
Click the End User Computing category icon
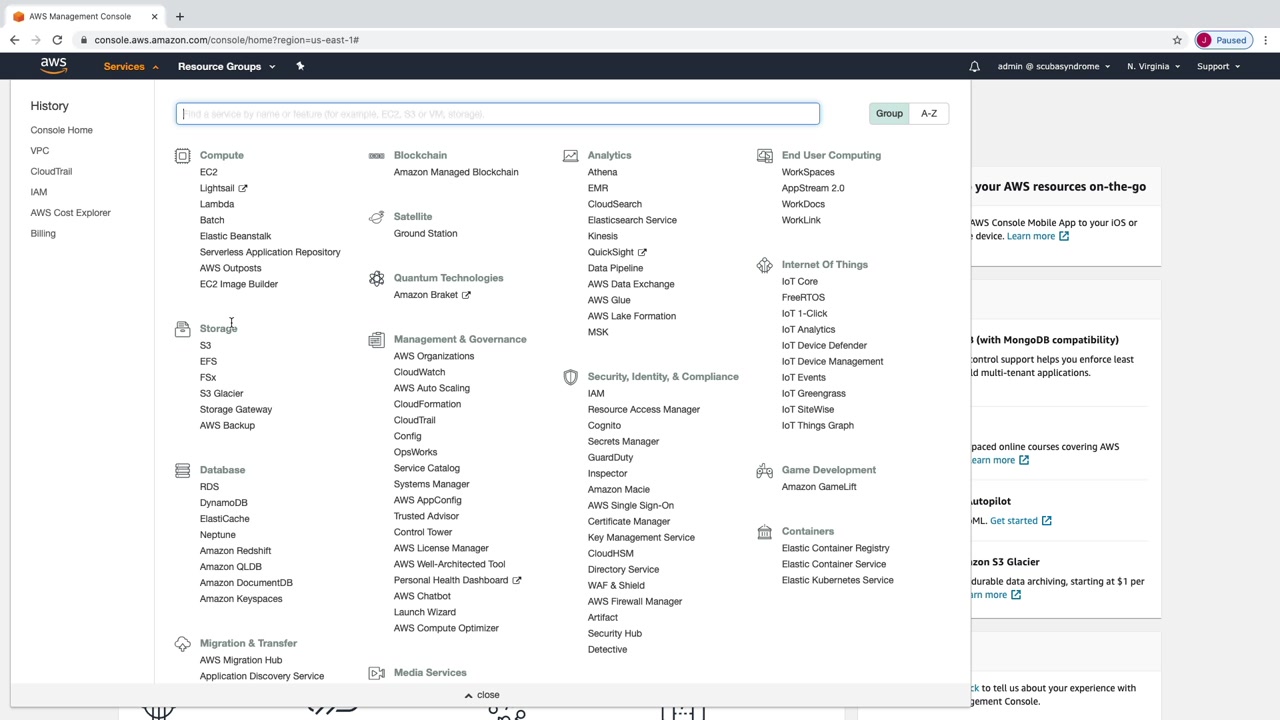[x=764, y=155]
